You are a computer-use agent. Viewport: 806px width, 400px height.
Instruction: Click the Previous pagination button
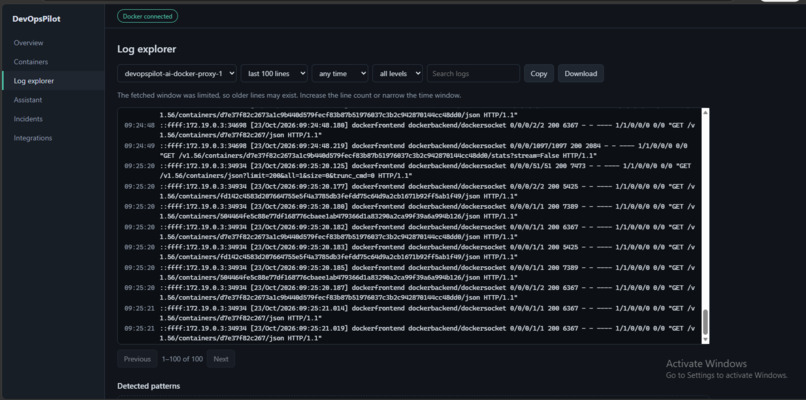point(137,359)
